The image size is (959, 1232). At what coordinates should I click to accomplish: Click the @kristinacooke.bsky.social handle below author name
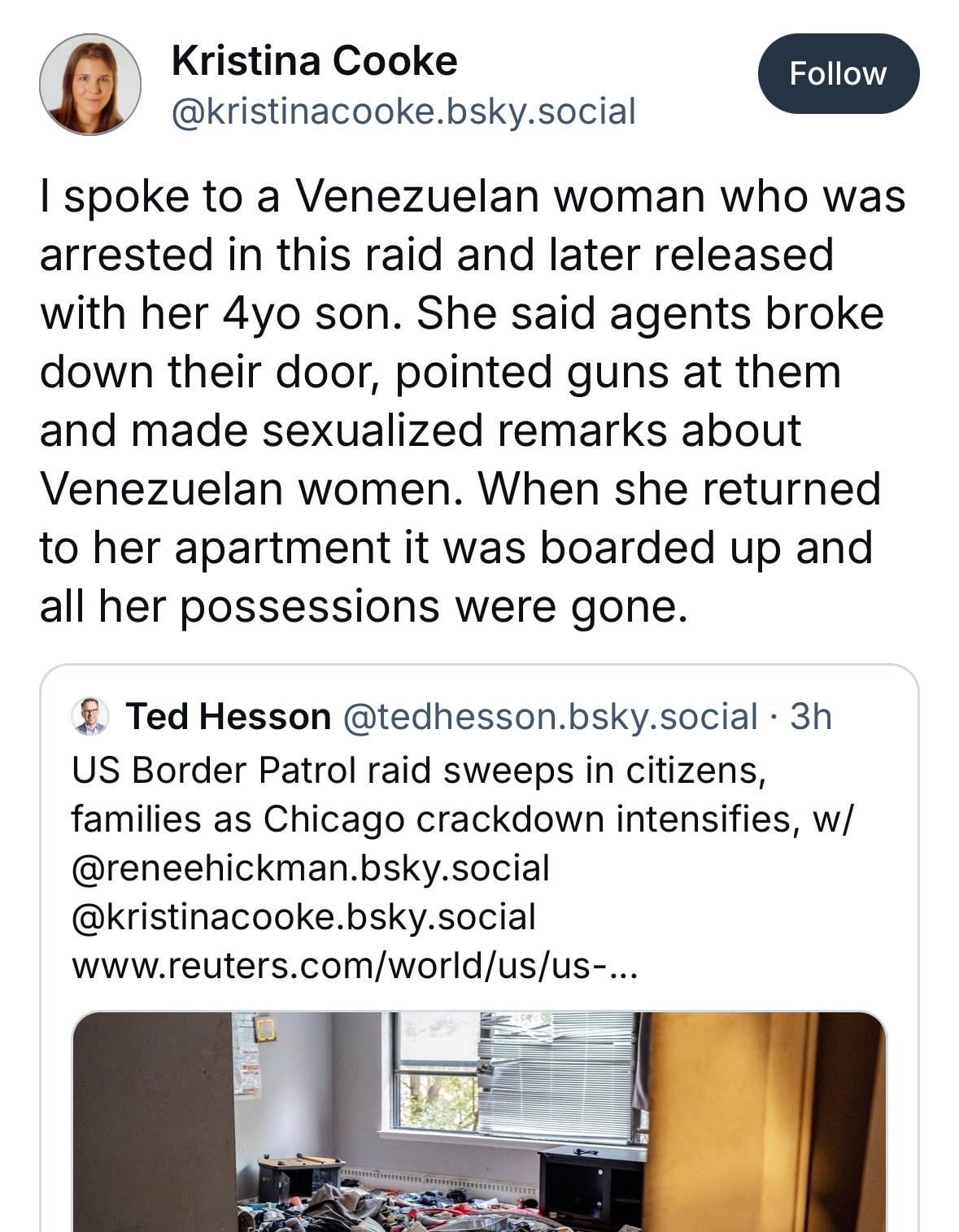tap(403, 111)
